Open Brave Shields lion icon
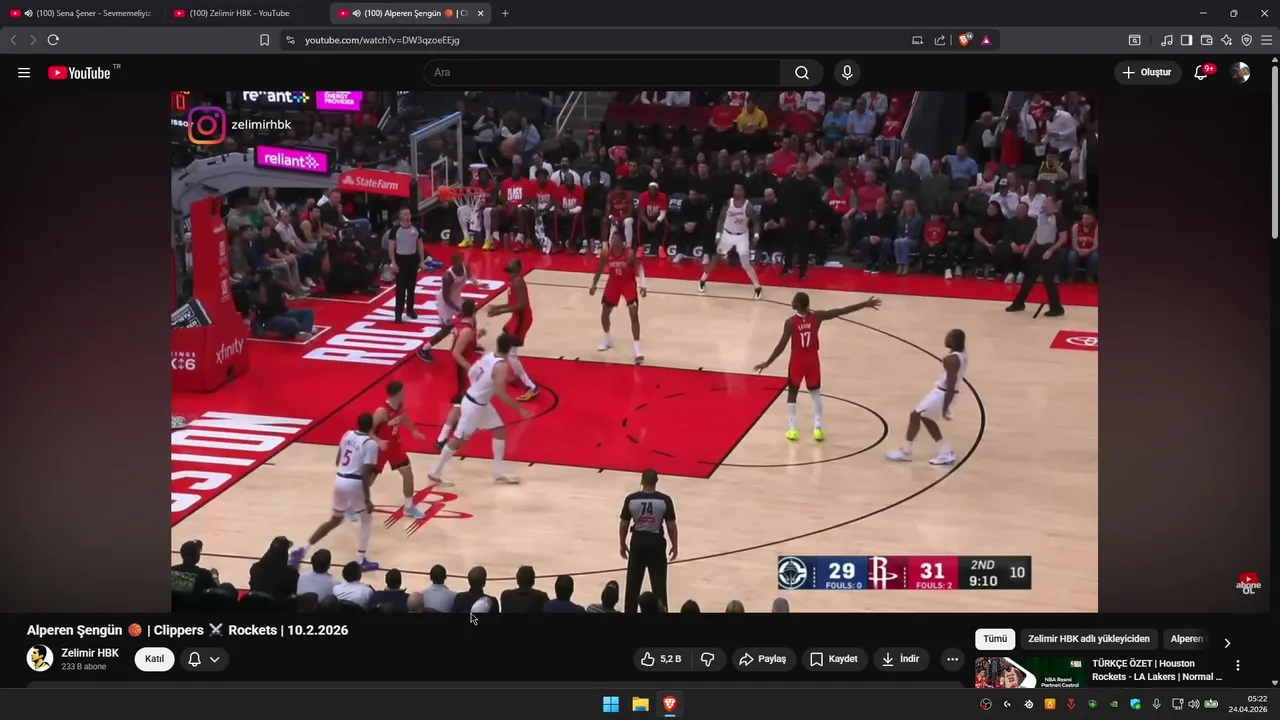 pos(964,40)
